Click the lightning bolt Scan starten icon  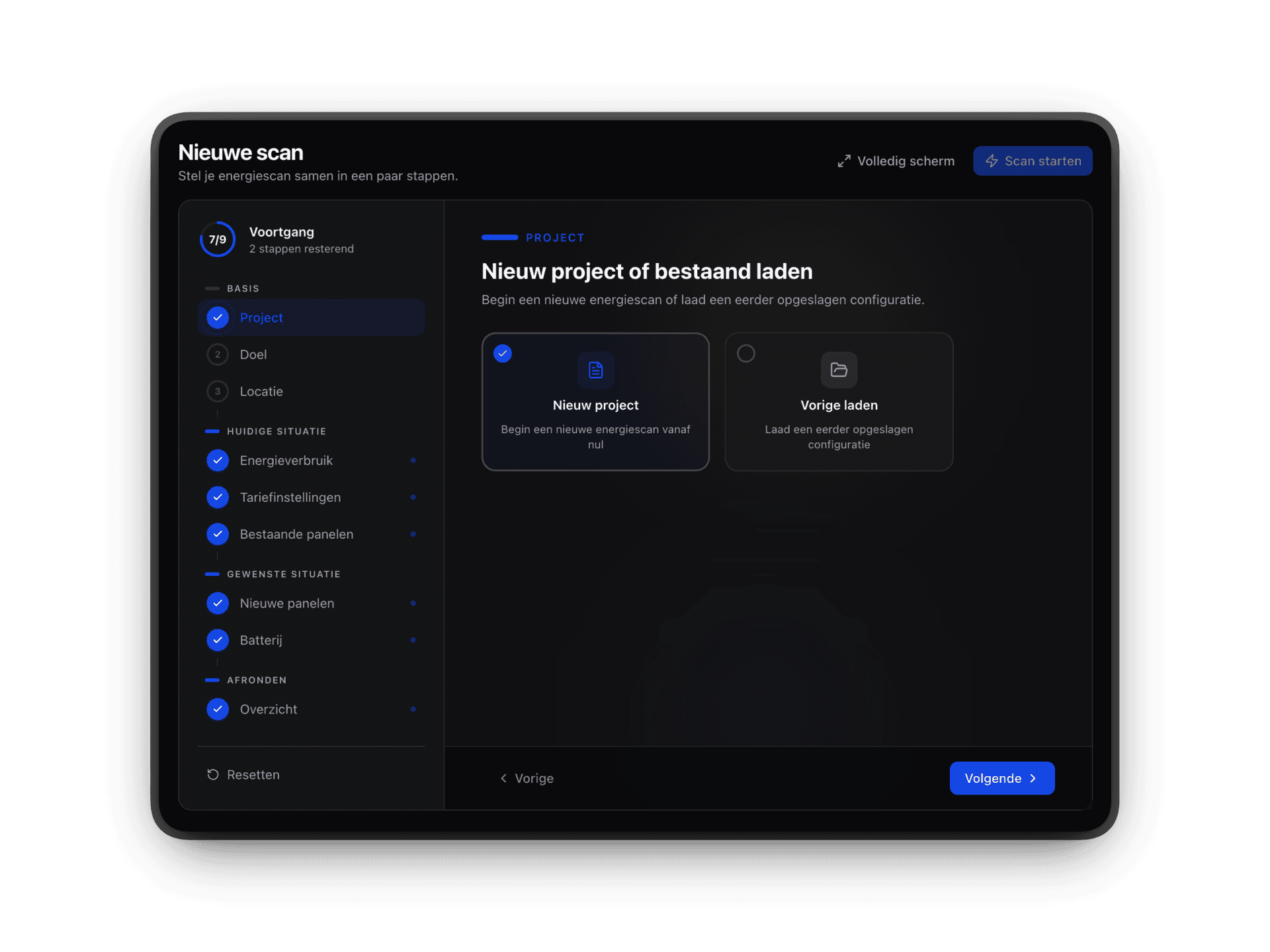pos(992,161)
